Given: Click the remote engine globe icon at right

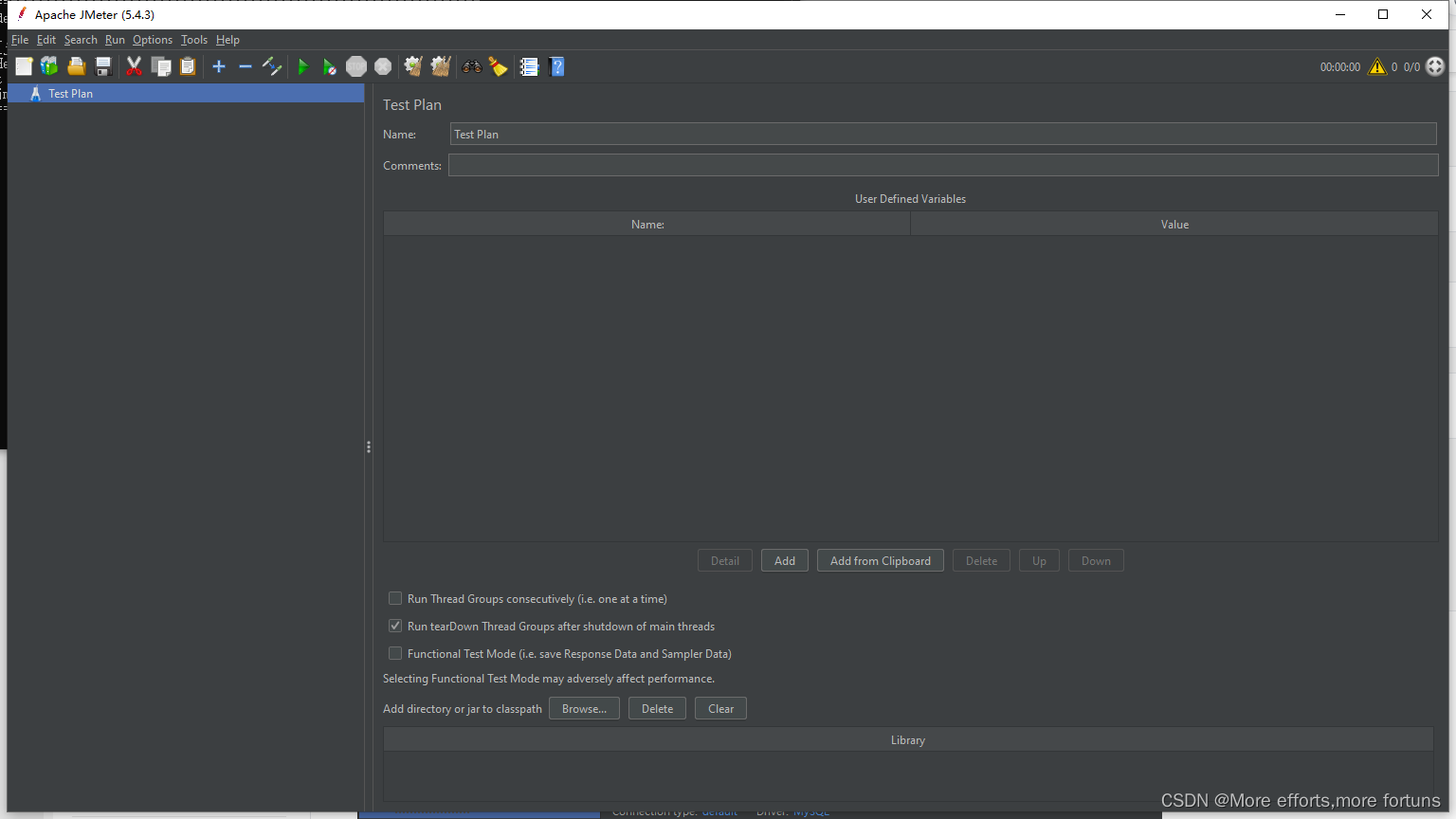Looking at the screenshot, I should coord(1435,66).
